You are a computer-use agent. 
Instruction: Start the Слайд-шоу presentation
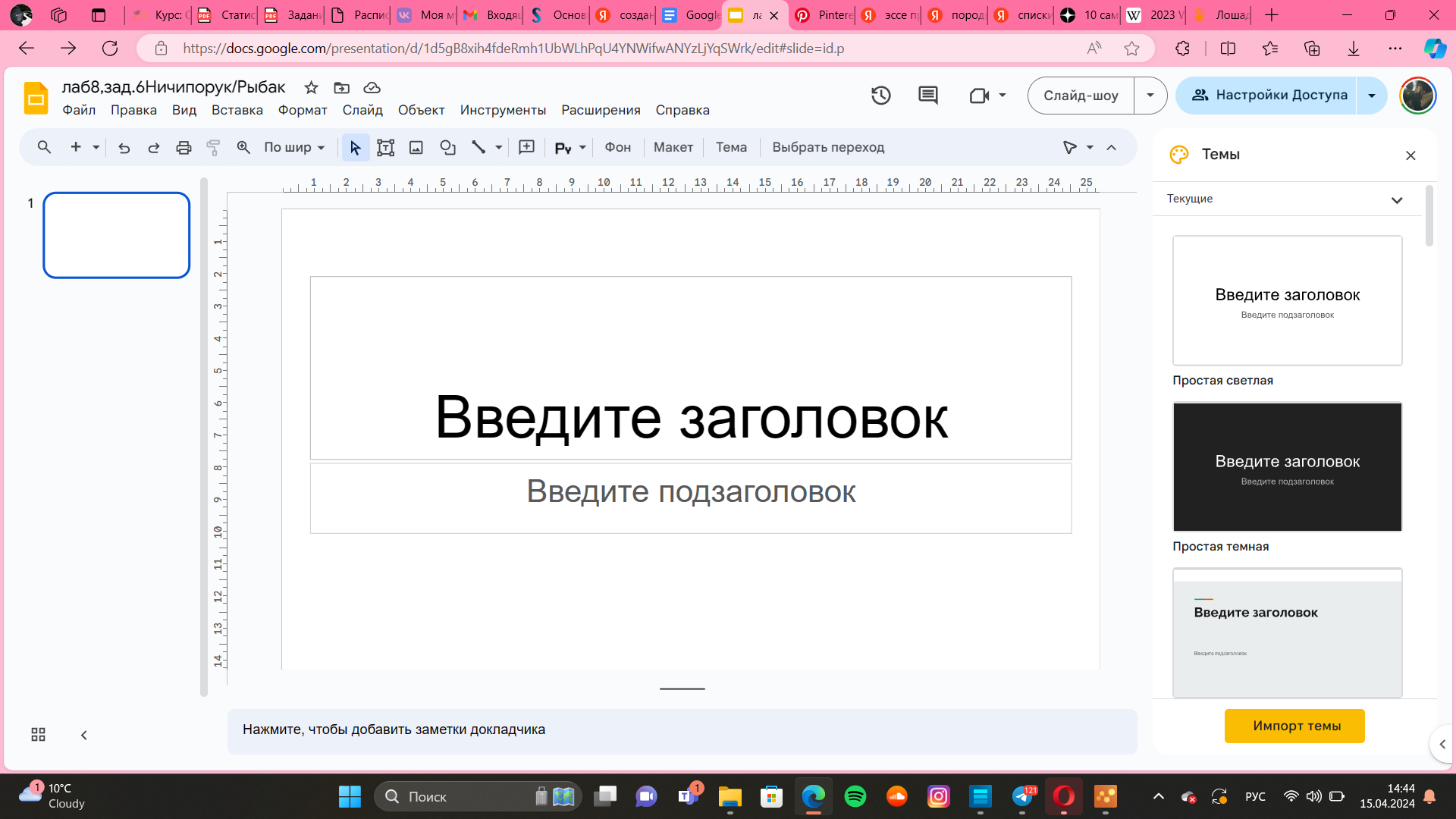coord(1081,96)
